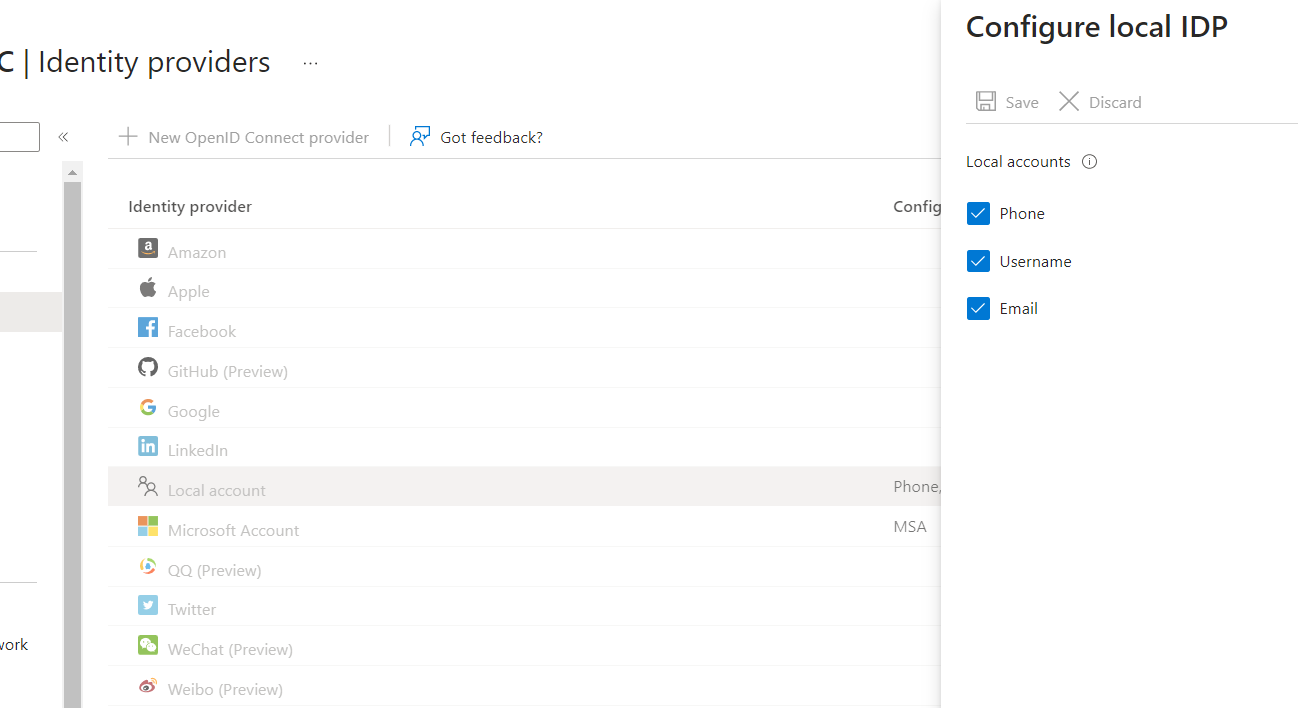Click the Apple logo icon

148,288
